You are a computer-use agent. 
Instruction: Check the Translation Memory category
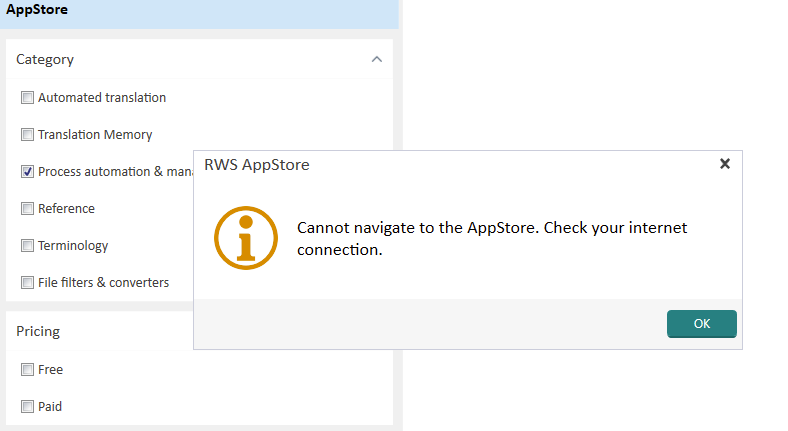pos(27,135)
